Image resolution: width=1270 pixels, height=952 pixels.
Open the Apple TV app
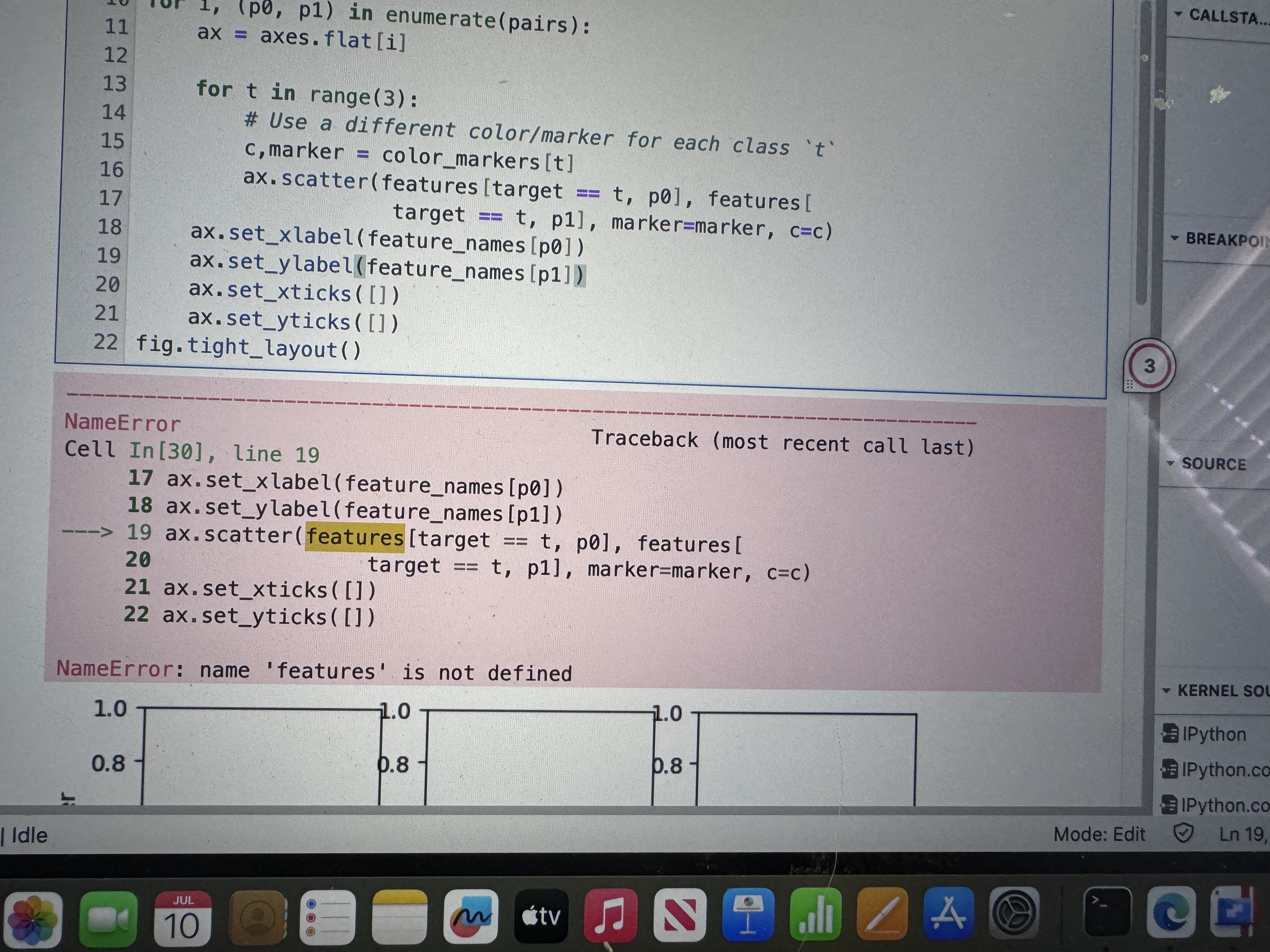541,916
